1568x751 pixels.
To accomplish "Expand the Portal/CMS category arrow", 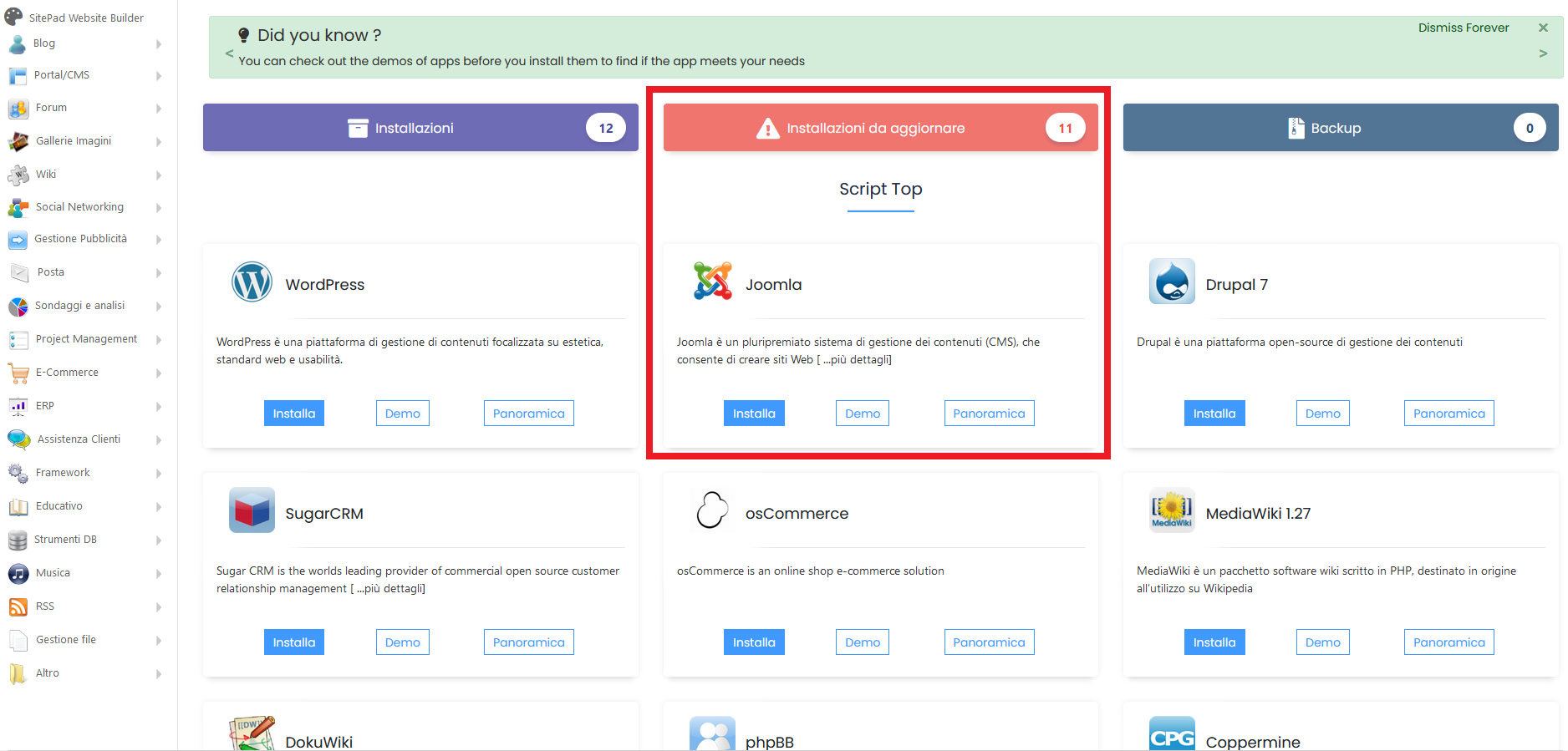I will tap(159, 76).
